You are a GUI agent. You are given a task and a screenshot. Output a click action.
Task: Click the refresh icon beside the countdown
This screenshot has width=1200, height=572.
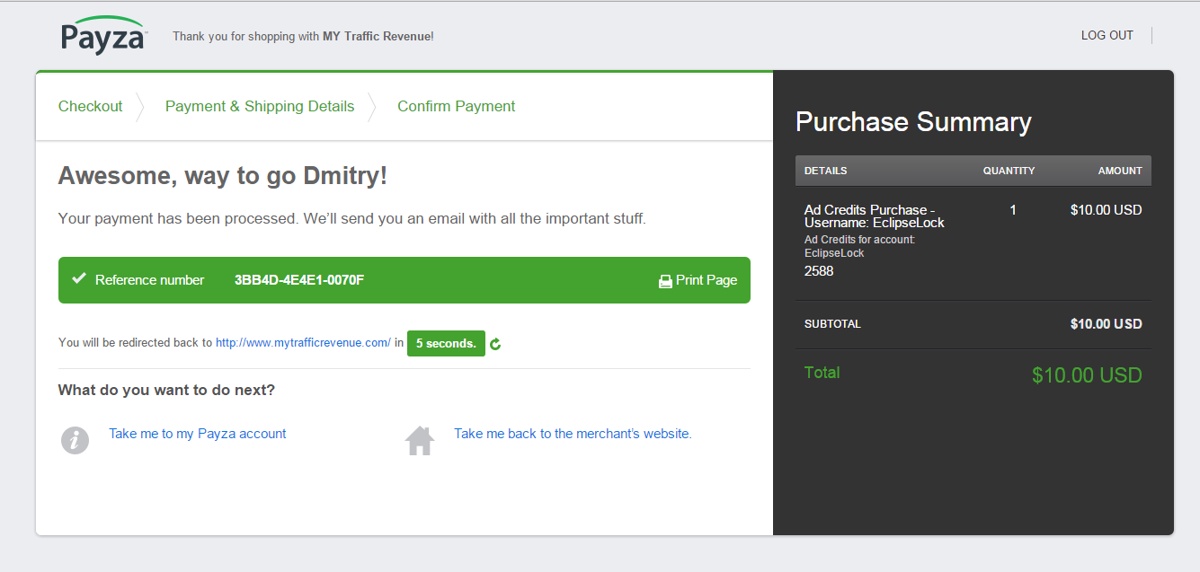pyautogui.click(x=495, y=344)
